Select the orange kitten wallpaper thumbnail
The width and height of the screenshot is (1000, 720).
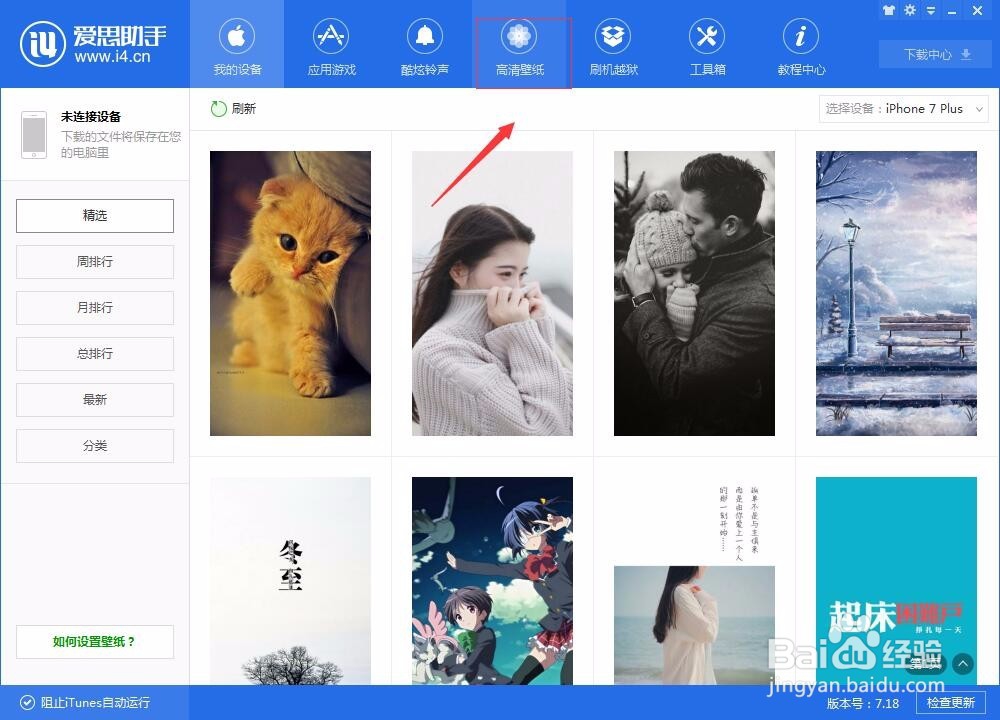[290, 292]
